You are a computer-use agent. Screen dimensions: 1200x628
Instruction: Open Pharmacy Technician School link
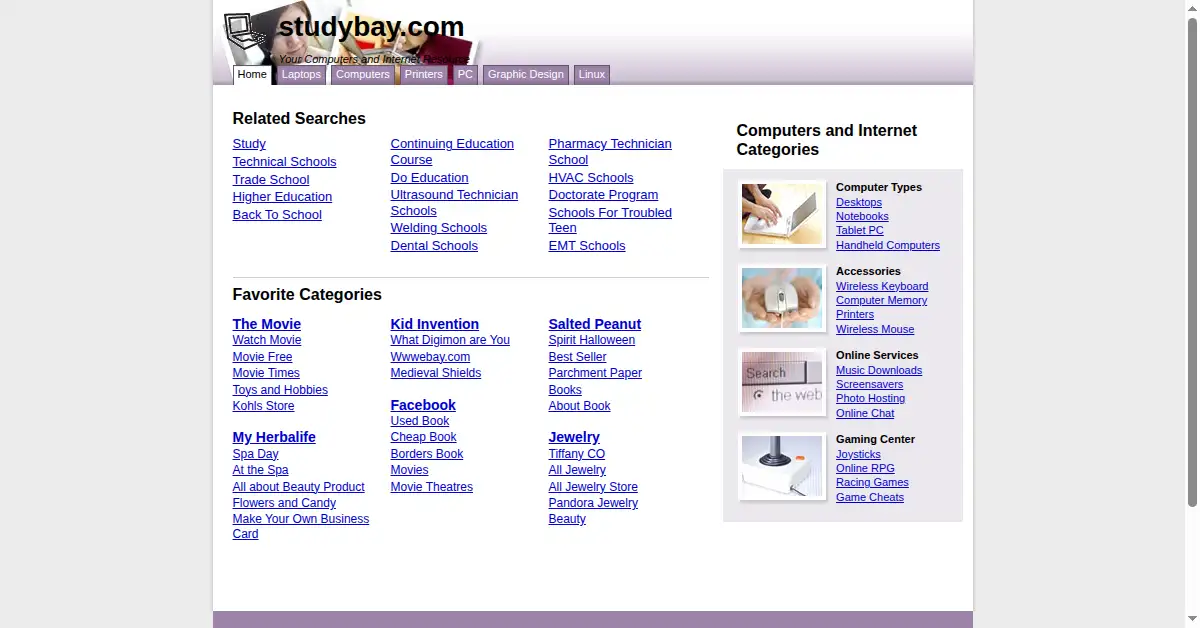click(610, 152)
